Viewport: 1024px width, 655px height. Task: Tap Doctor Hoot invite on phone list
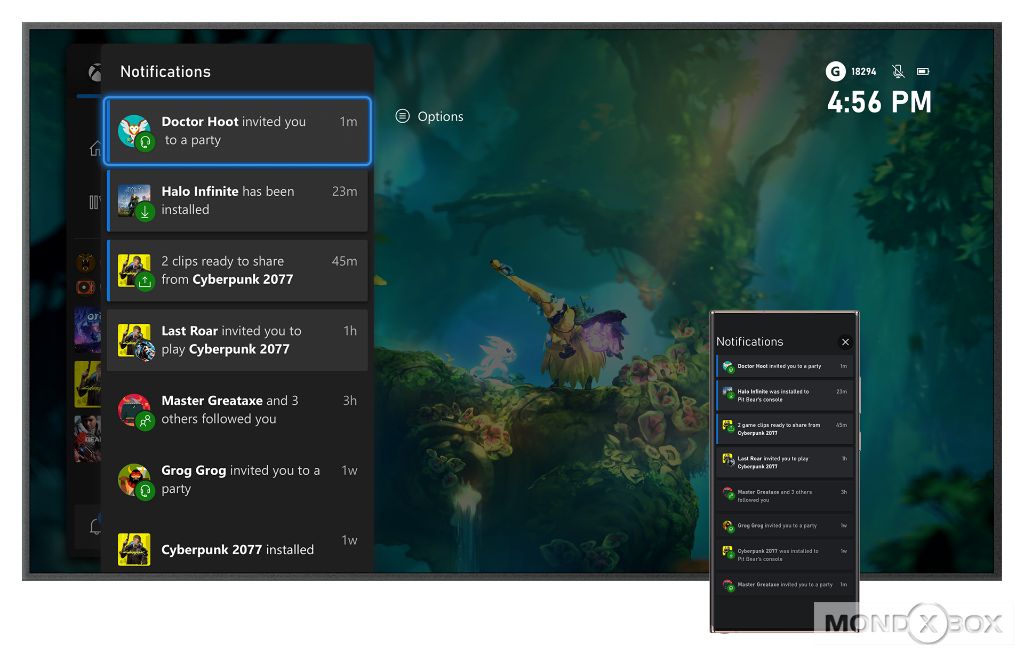pyautogui.click(x=785, y=367)
